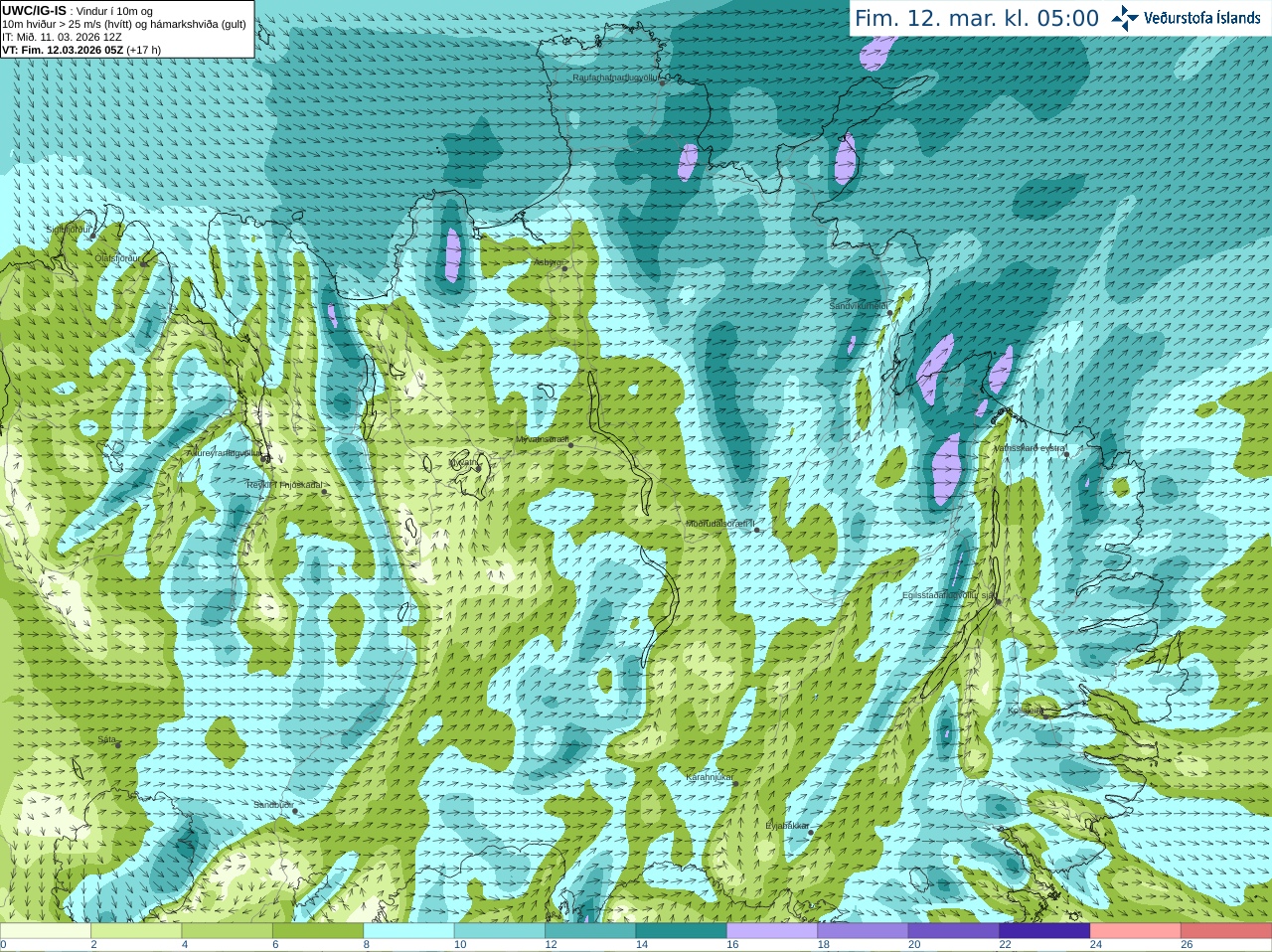
Task: Pick the 8–10 m/s light cyan swatch
Action: [409, 931]
